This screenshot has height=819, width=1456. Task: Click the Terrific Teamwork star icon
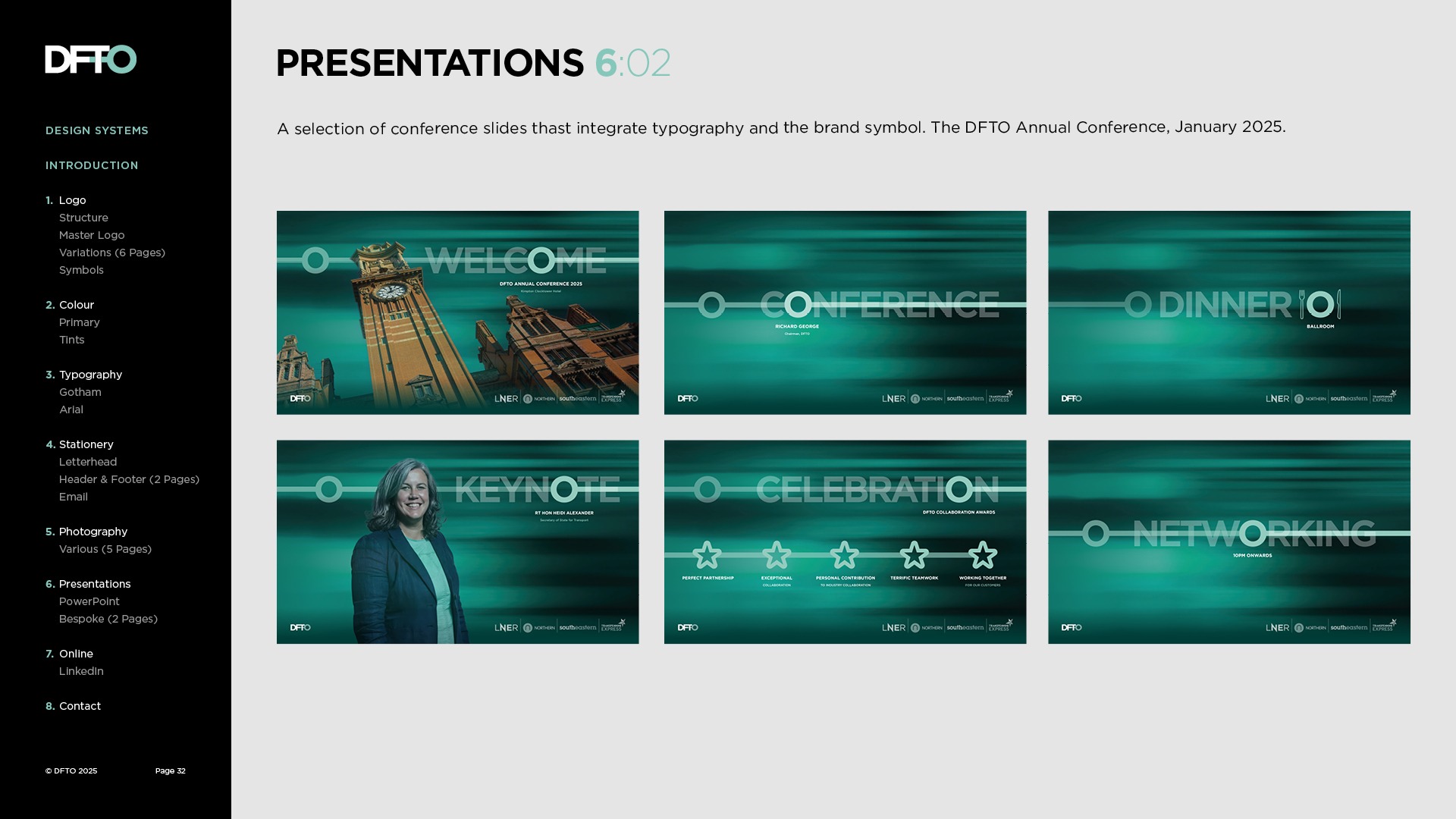click(x=914, y=555)
